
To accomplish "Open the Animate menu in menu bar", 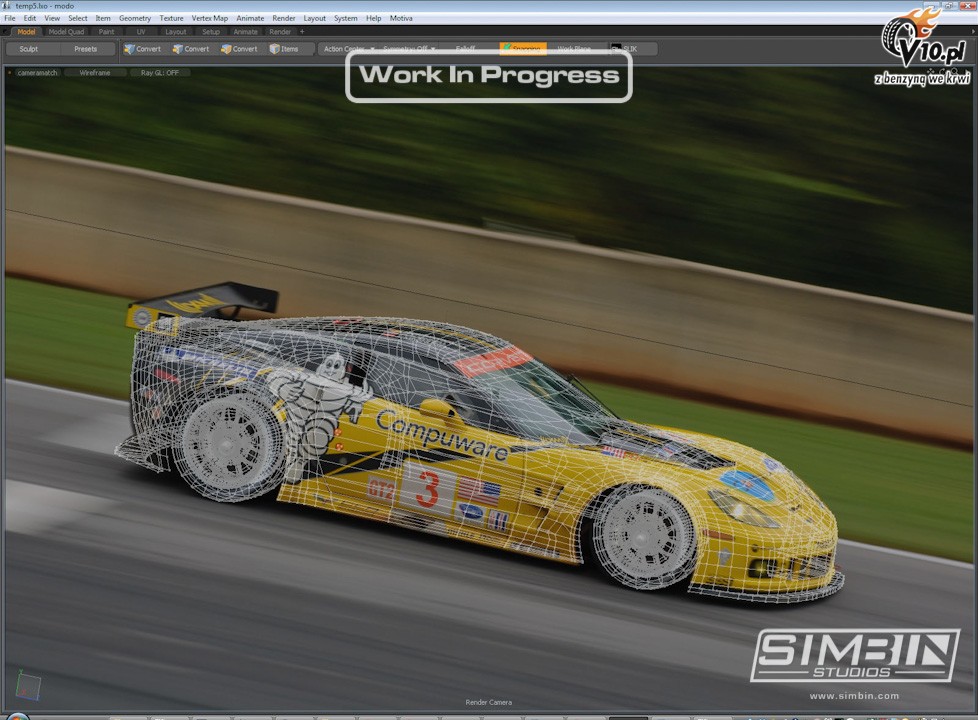I will tap(250, 18).
